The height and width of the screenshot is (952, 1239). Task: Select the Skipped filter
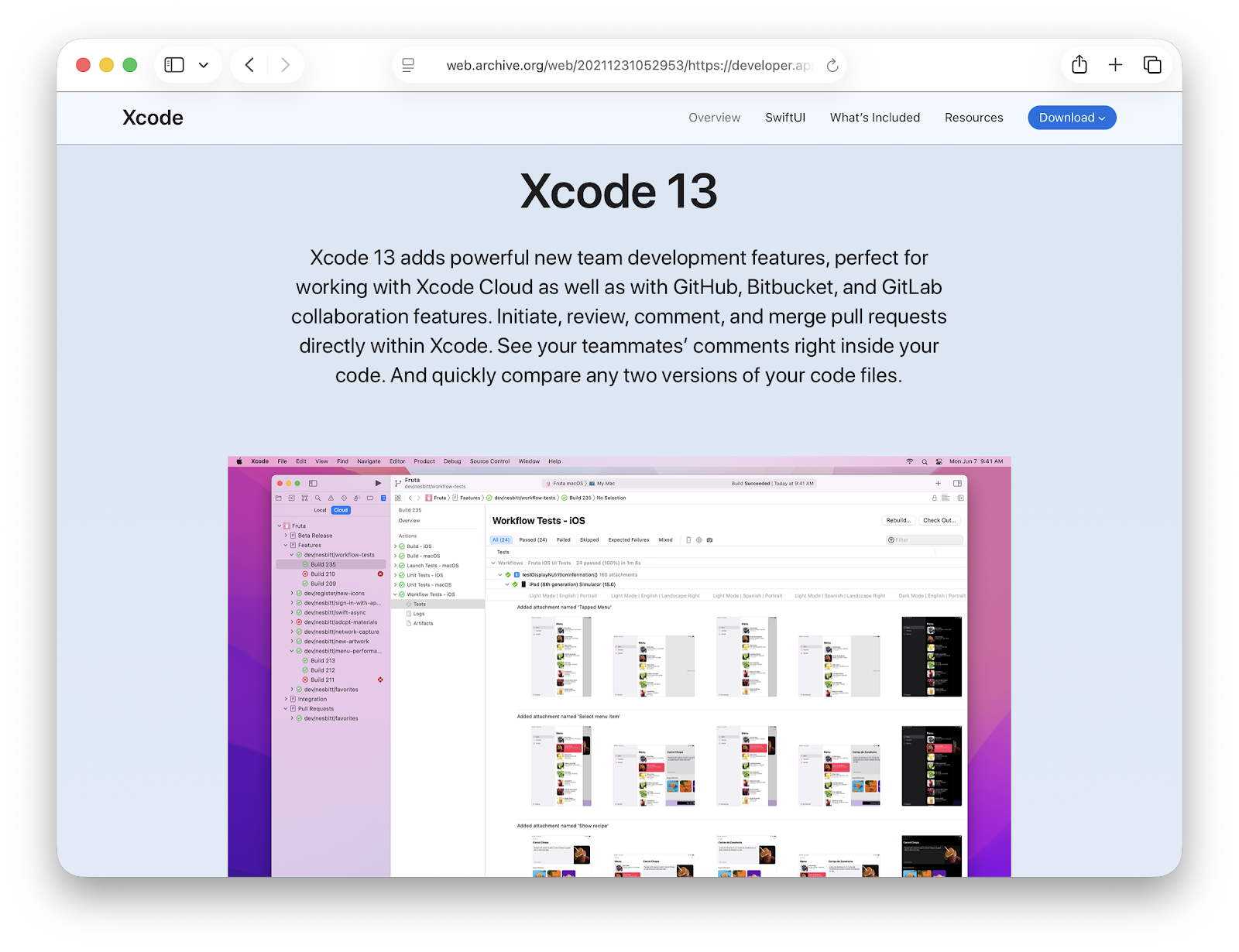(589, 539)
